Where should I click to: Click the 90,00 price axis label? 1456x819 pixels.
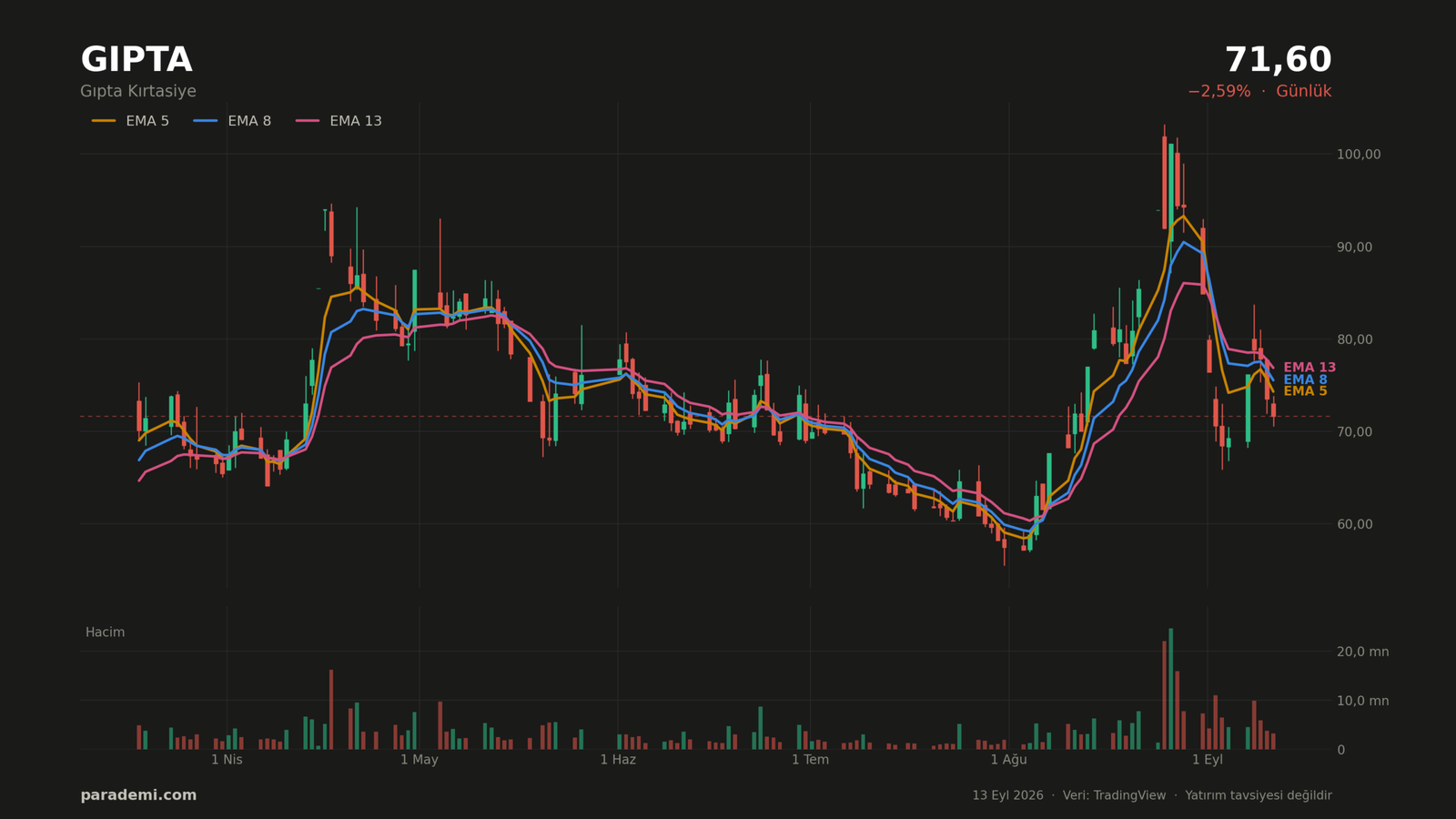(1354, 248)
